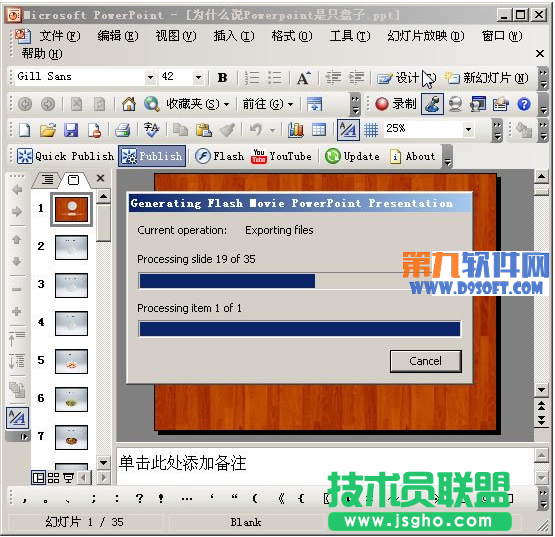Go to the web toolbar Home icon

tap(129, 104)
